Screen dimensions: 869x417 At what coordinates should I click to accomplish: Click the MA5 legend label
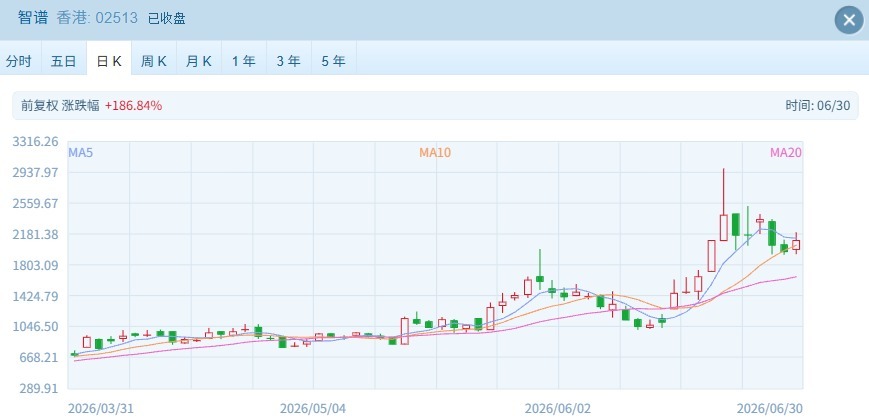tap(80, 152)
